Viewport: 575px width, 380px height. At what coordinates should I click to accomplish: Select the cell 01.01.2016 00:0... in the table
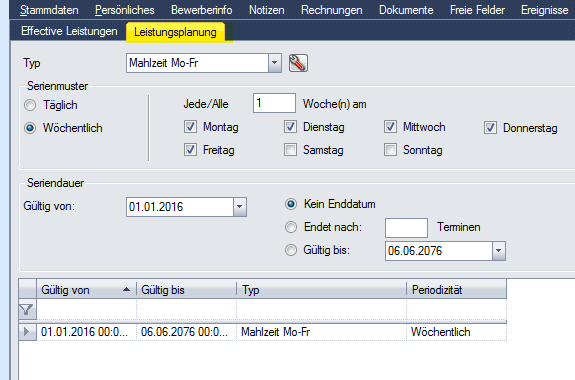coord(87,332)
